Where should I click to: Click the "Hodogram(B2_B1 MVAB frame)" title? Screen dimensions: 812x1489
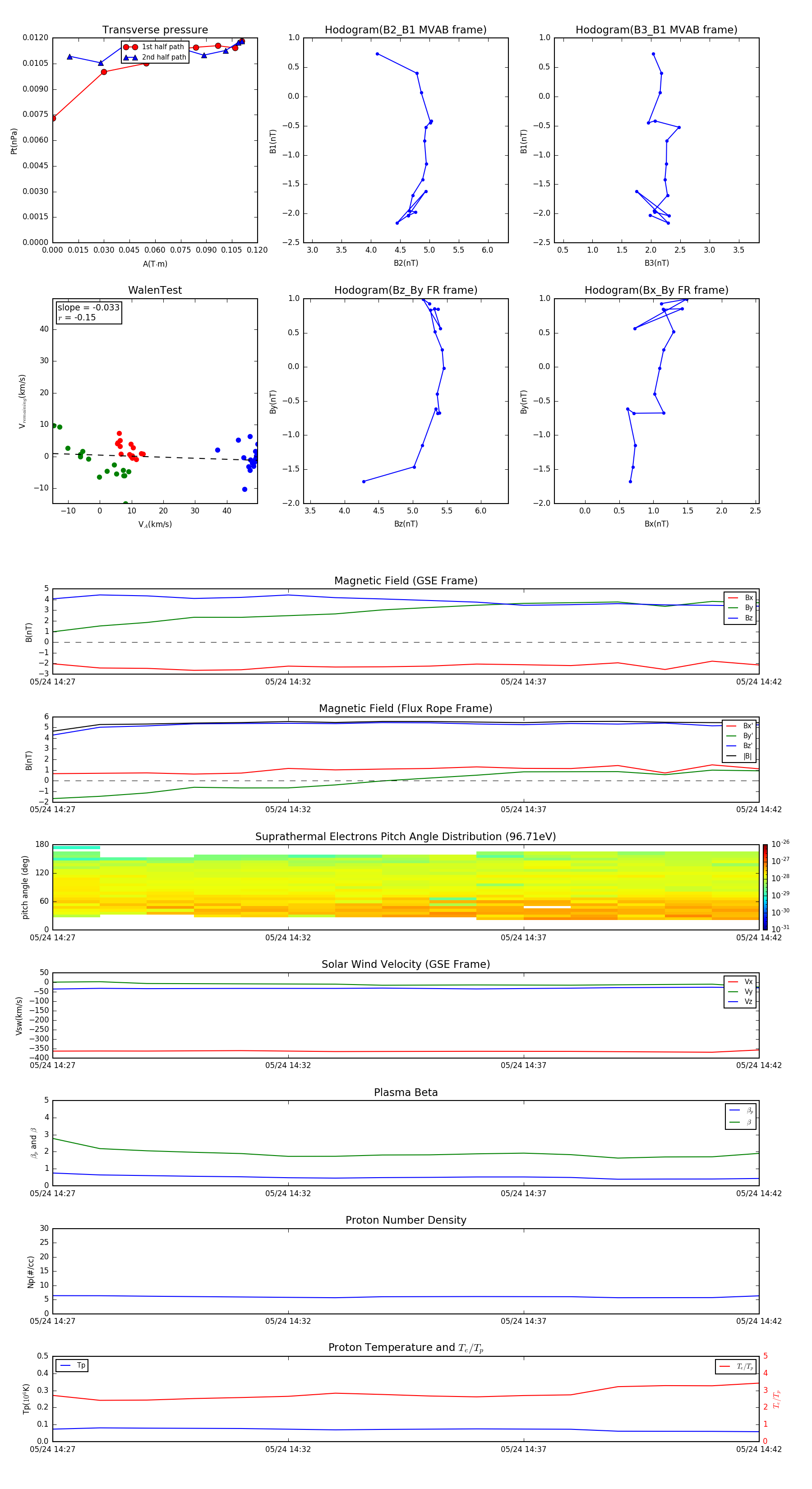(x=406, y=30)
